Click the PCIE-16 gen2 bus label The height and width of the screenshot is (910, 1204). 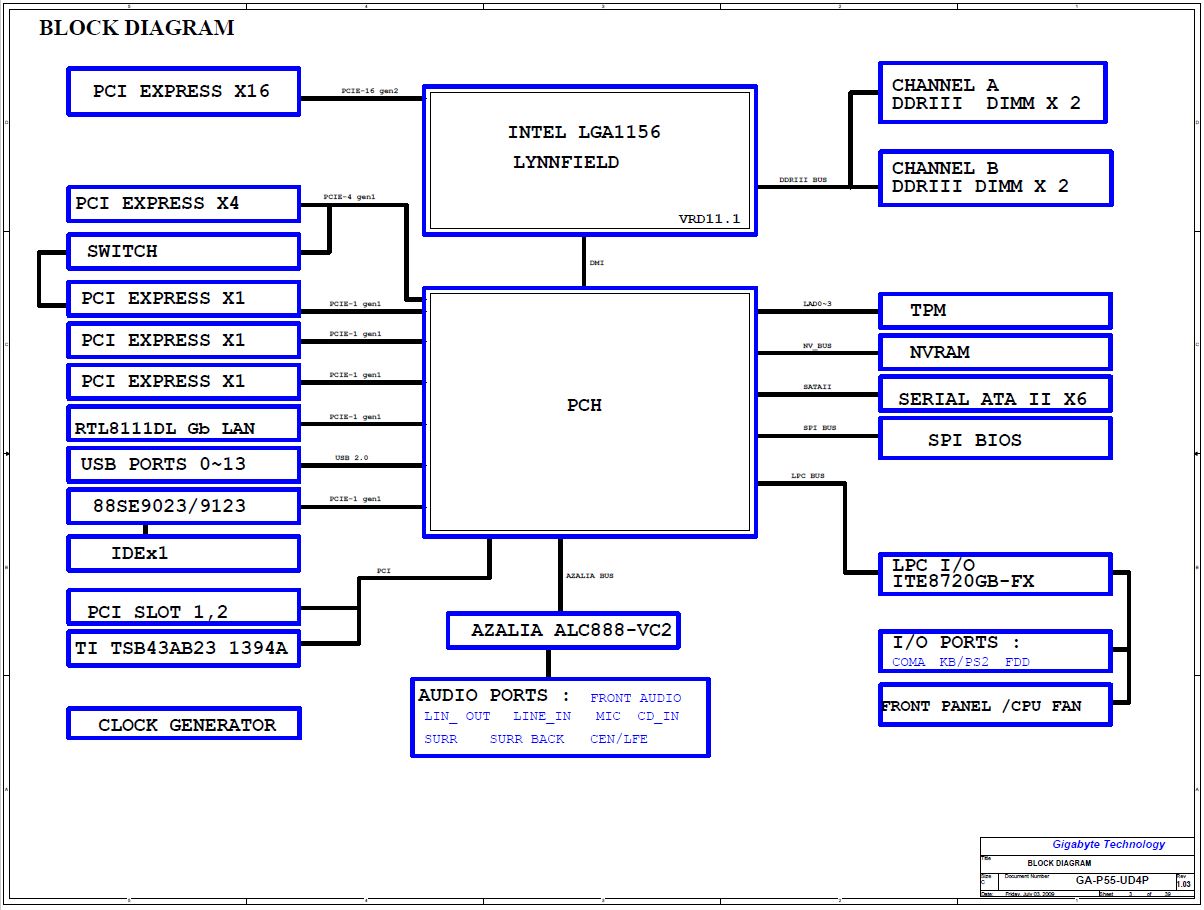(369, 91)
